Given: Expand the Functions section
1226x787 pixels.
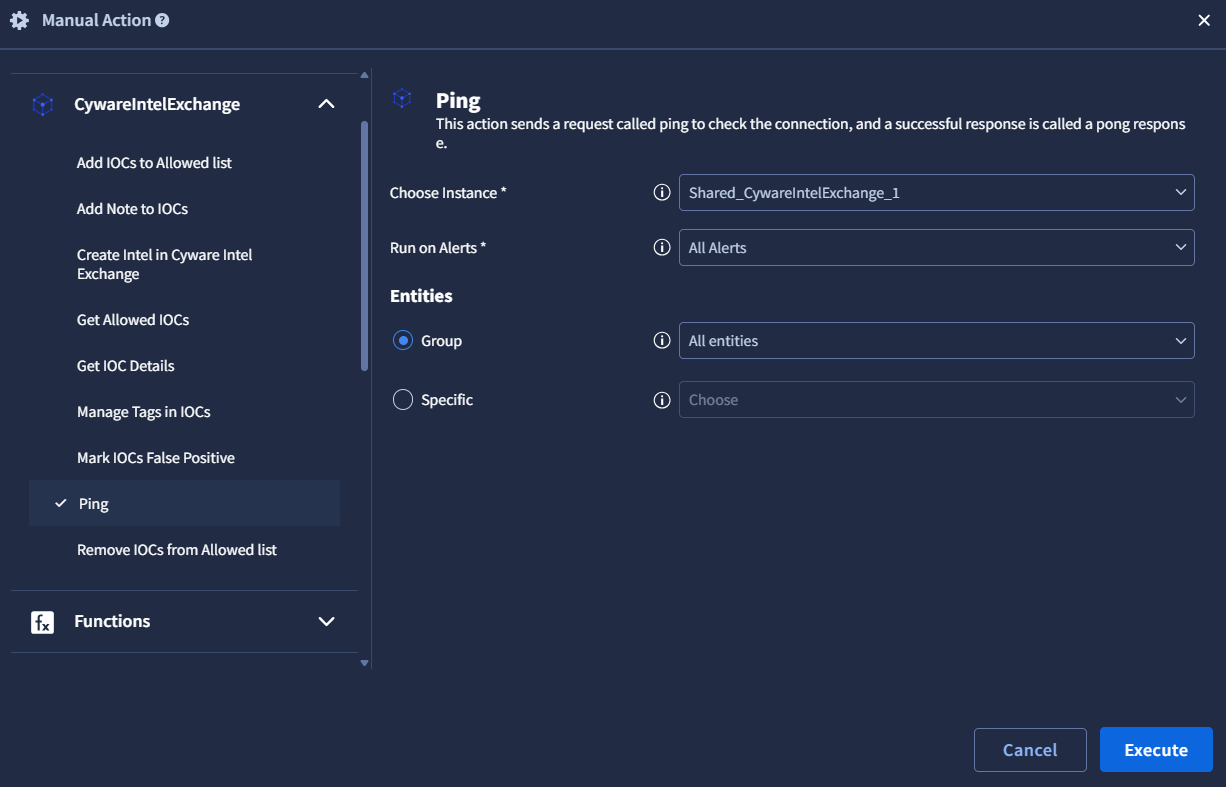Looking at the screenshot, I should click(326, 622).
